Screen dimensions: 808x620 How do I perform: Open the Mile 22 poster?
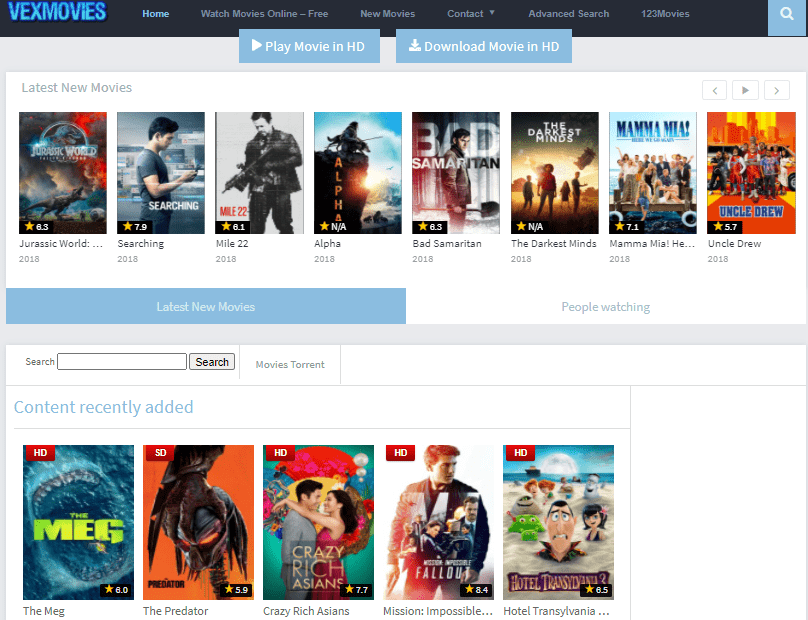(259, 173)
